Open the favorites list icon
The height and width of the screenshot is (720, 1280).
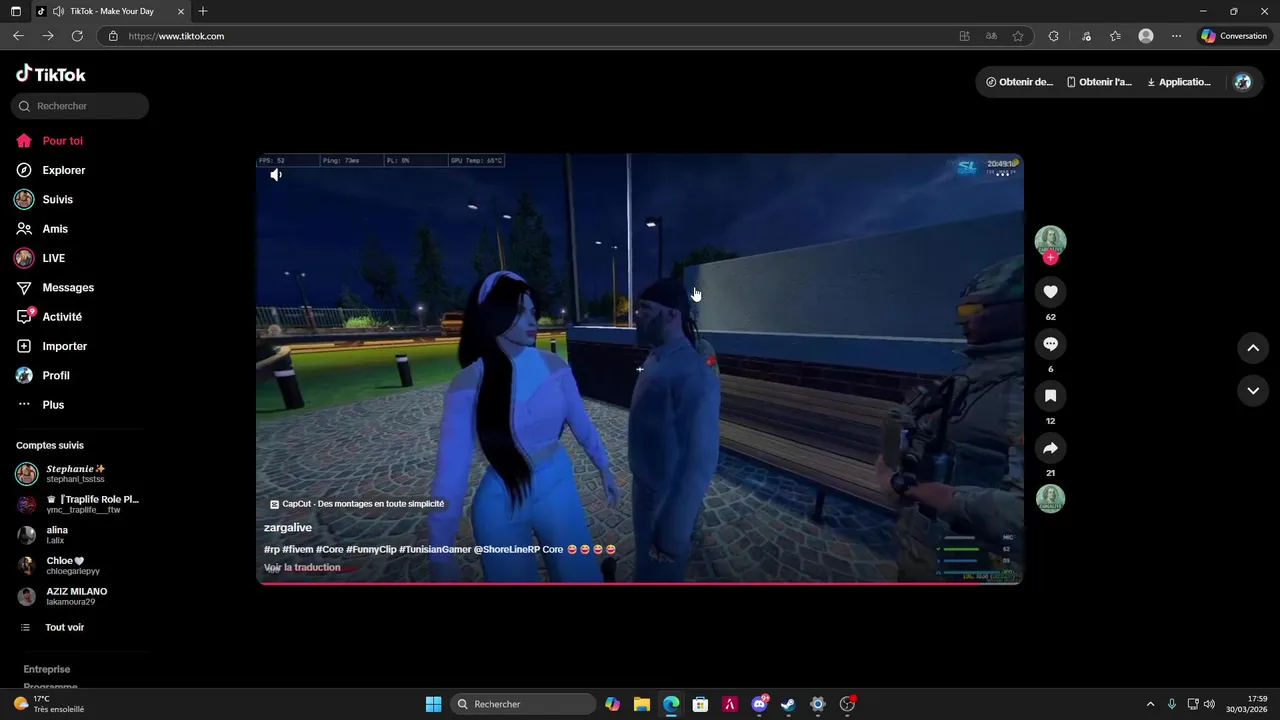click(x=1115, y=36)
